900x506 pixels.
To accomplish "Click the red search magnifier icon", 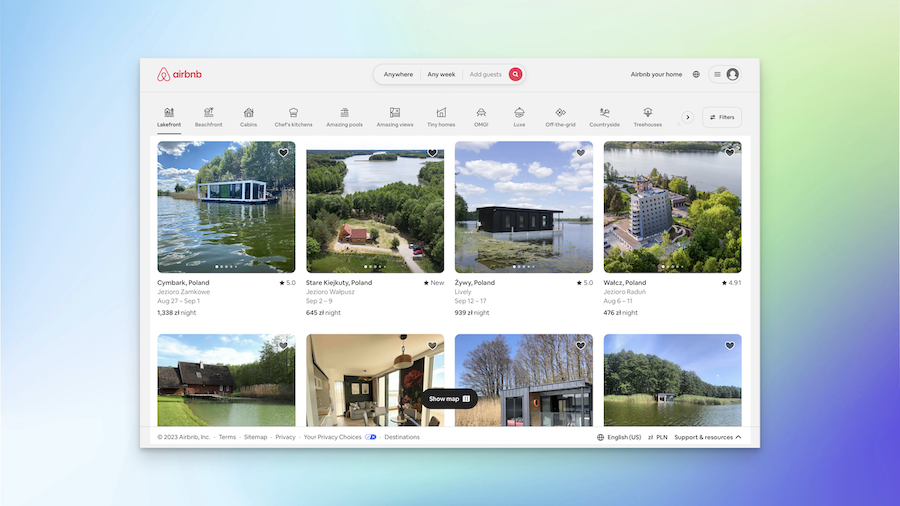I will click(x=515, y=74).
